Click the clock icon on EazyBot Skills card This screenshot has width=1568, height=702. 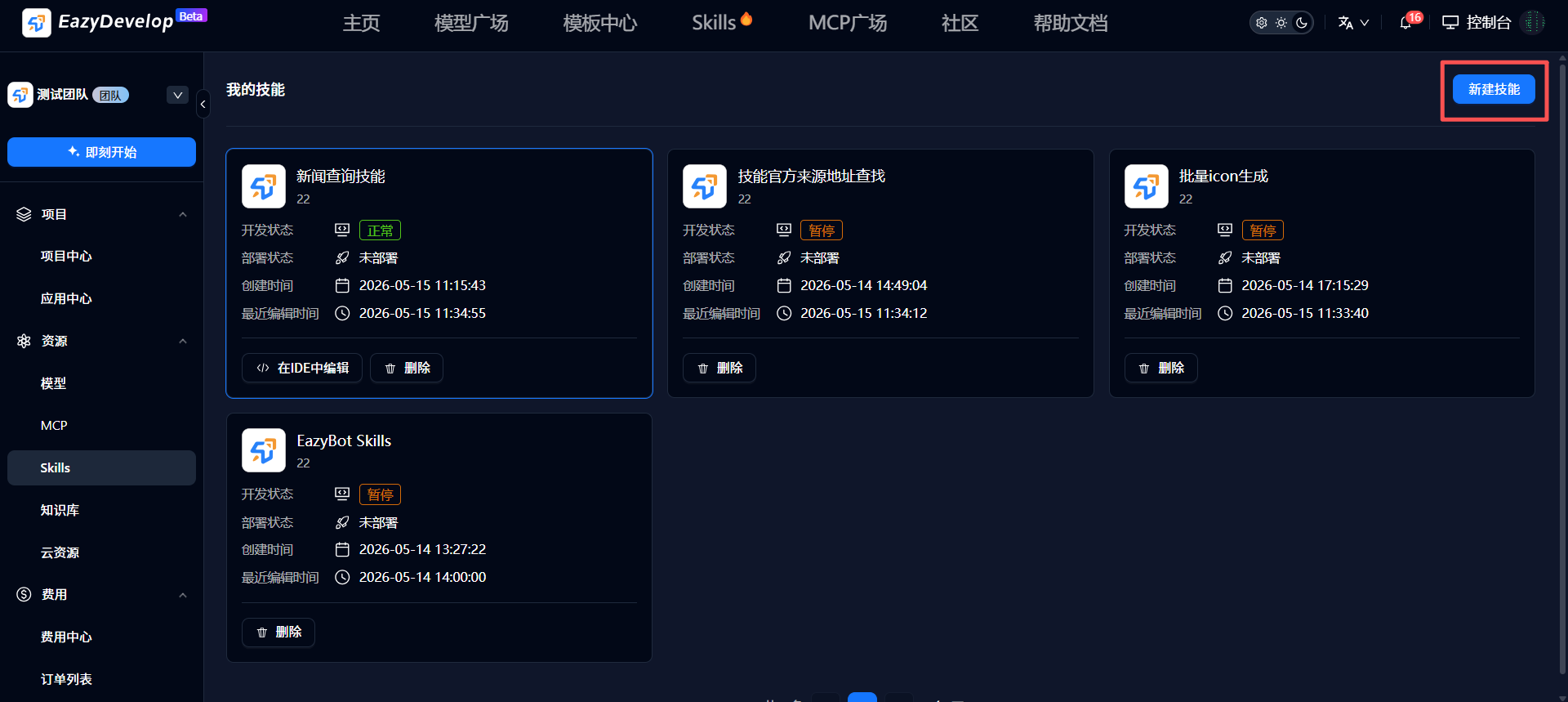point(342,577)
